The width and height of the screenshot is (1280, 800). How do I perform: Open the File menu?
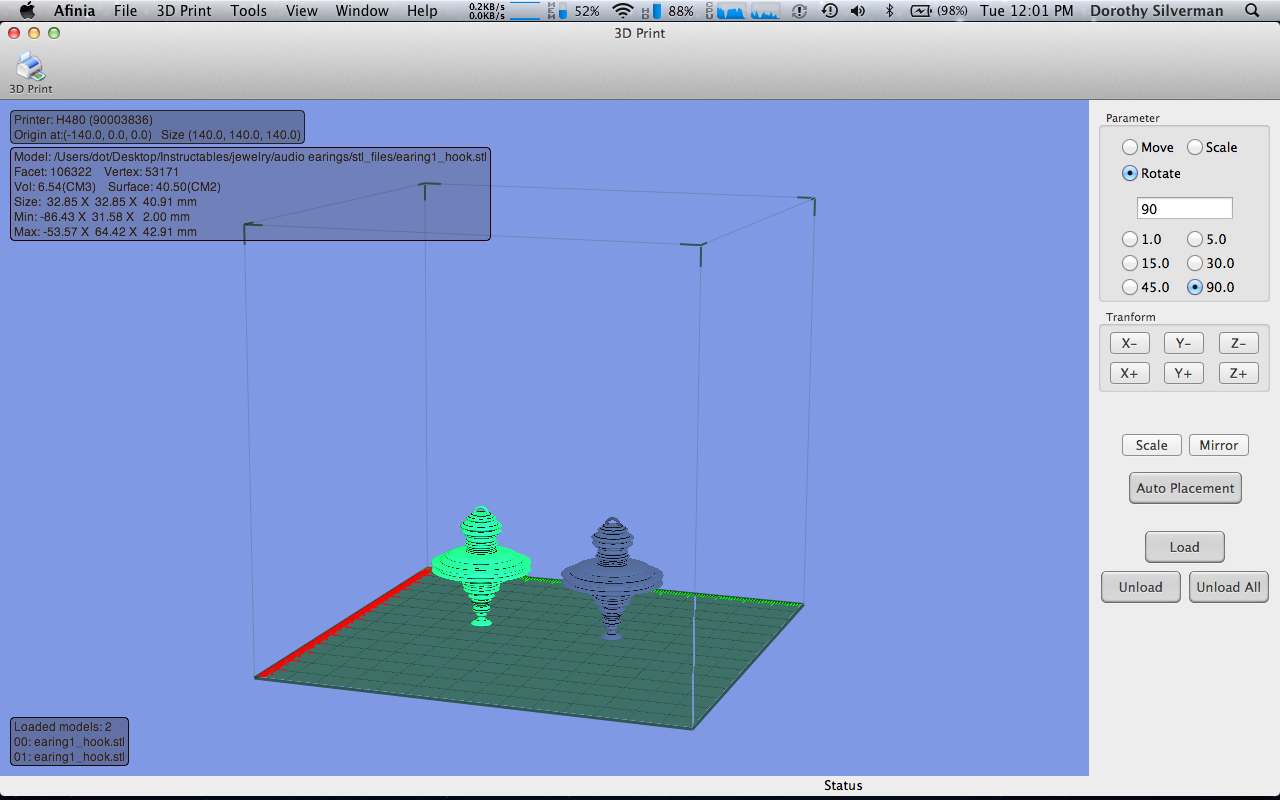(x=126, y=11)
